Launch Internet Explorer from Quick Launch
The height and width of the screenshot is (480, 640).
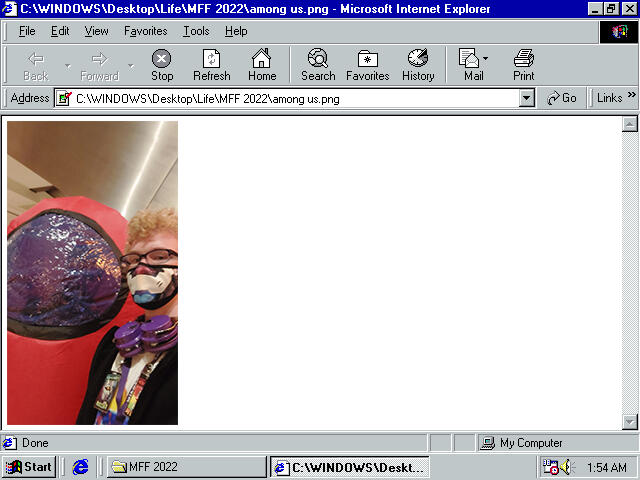81,467
